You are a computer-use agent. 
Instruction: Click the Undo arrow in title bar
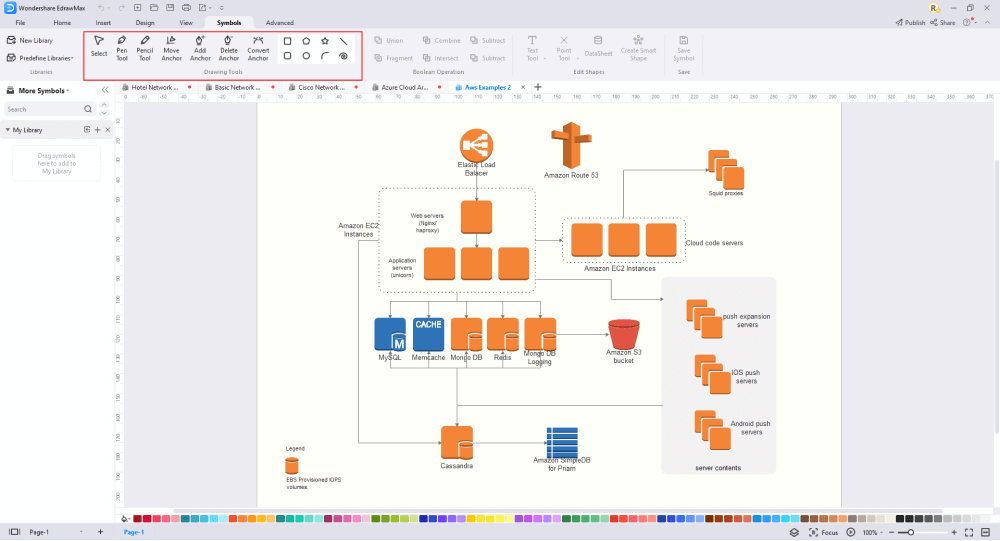point(101,8)
